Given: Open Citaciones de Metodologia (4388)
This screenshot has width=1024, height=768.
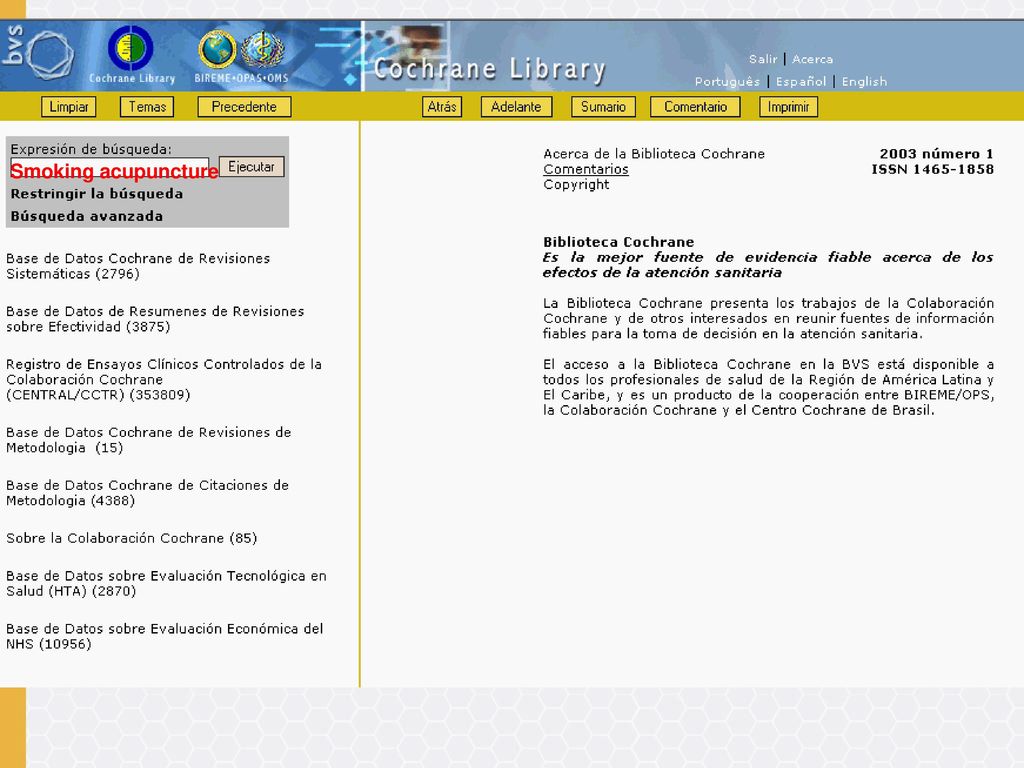Looking at the screenshot, I should [147, 493].
